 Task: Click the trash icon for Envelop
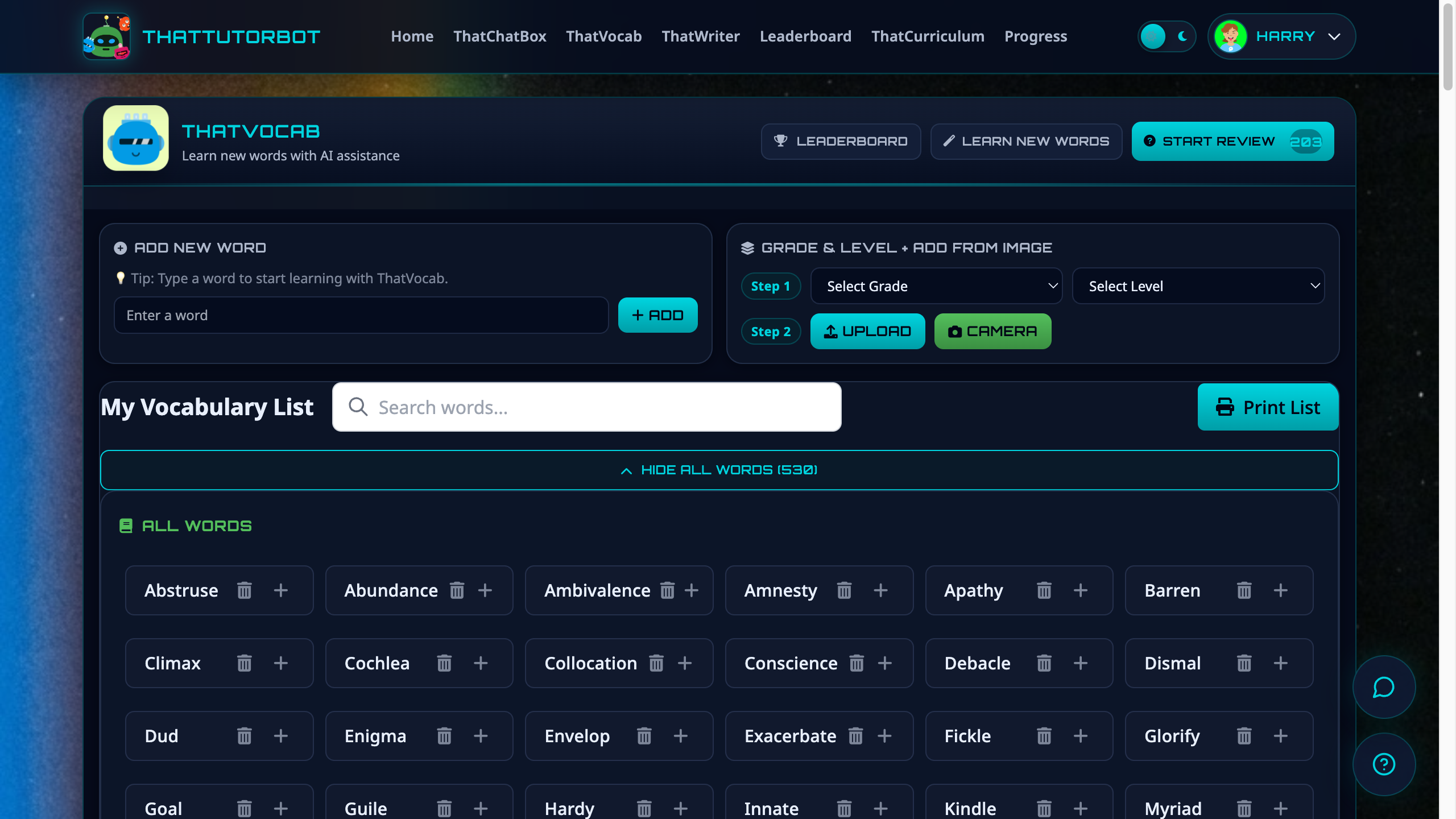[644, 736]
